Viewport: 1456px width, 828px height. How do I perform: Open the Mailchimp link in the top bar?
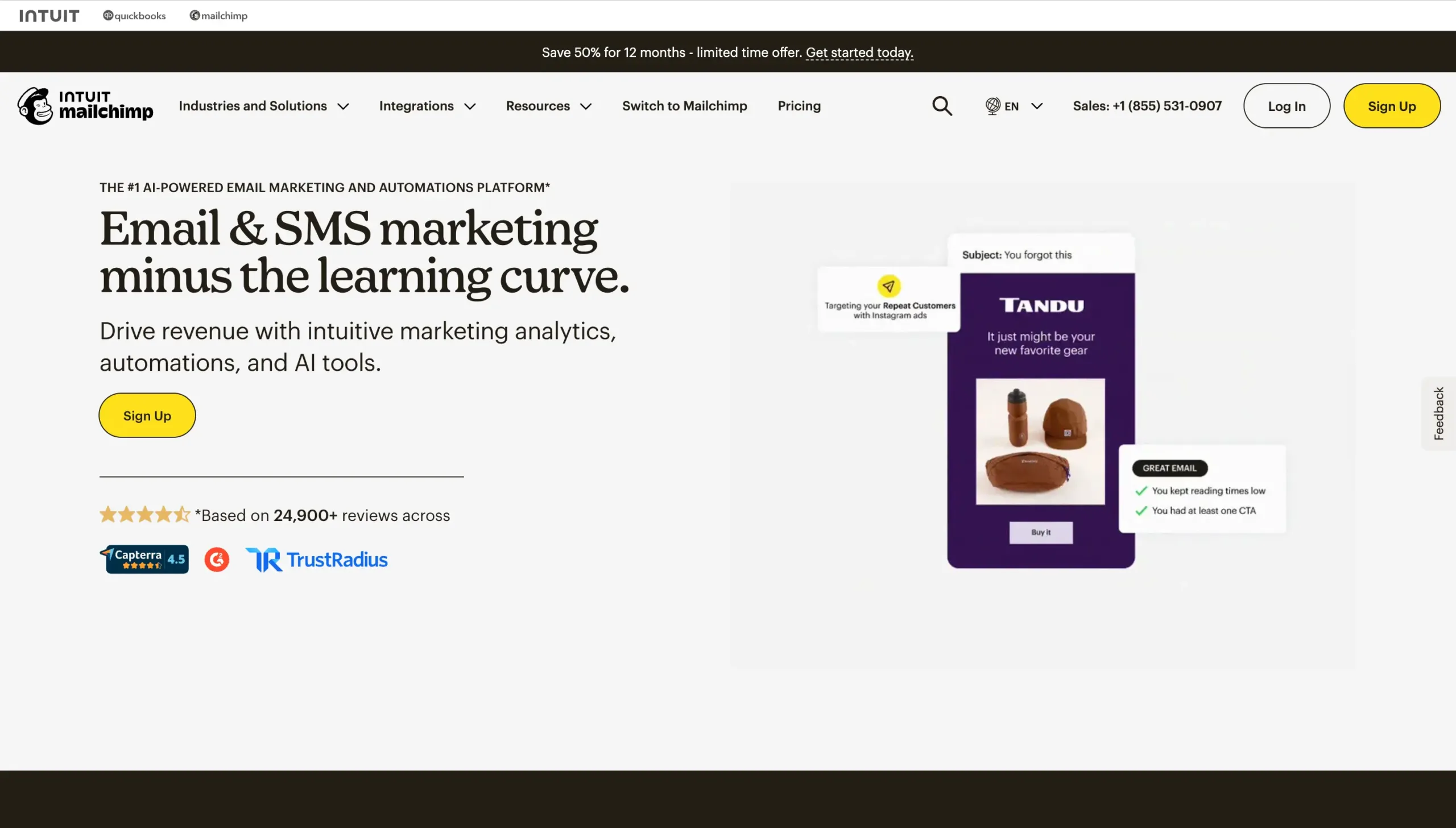[218, 15]
